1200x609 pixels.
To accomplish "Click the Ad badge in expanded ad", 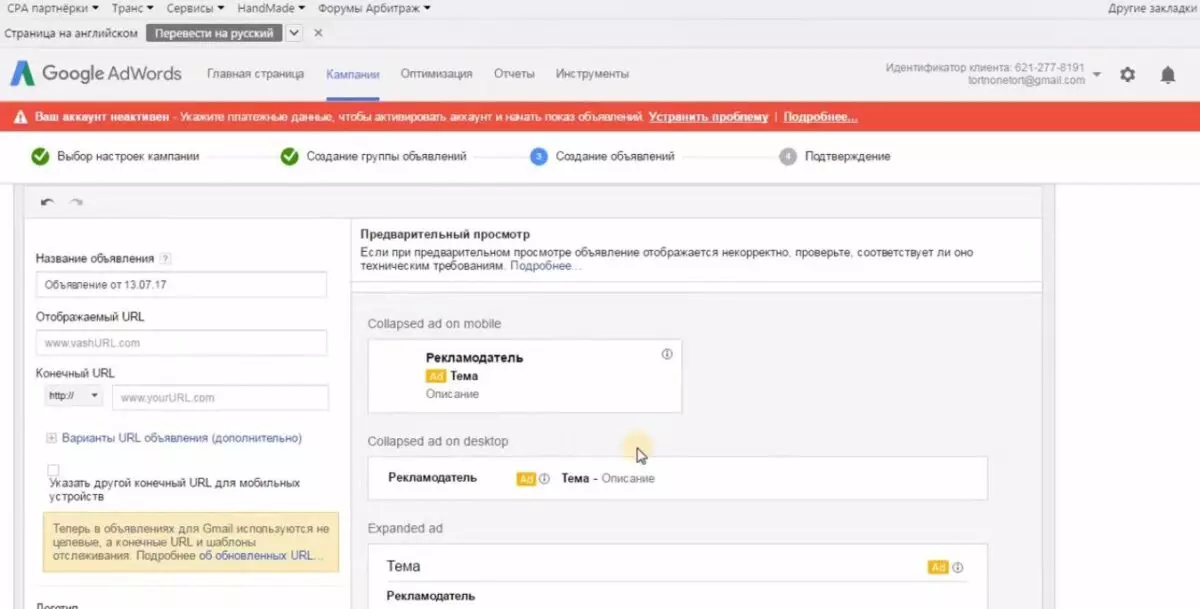I will pyautogui.click(x=938, y=567).
